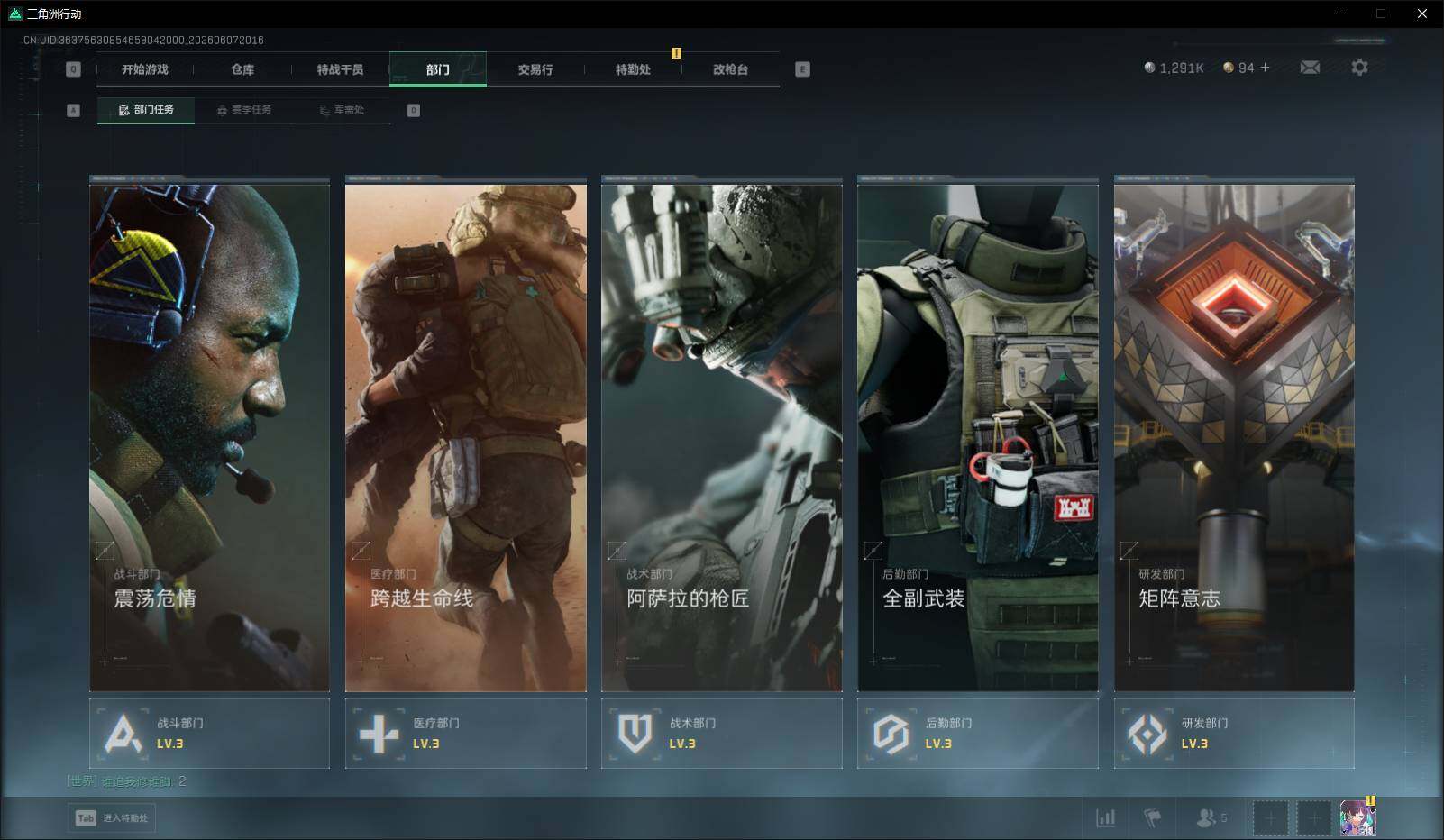Click the 战术部门 shield emblem icon
This screenshot has width=1444, height=840.
click(635, 734)
